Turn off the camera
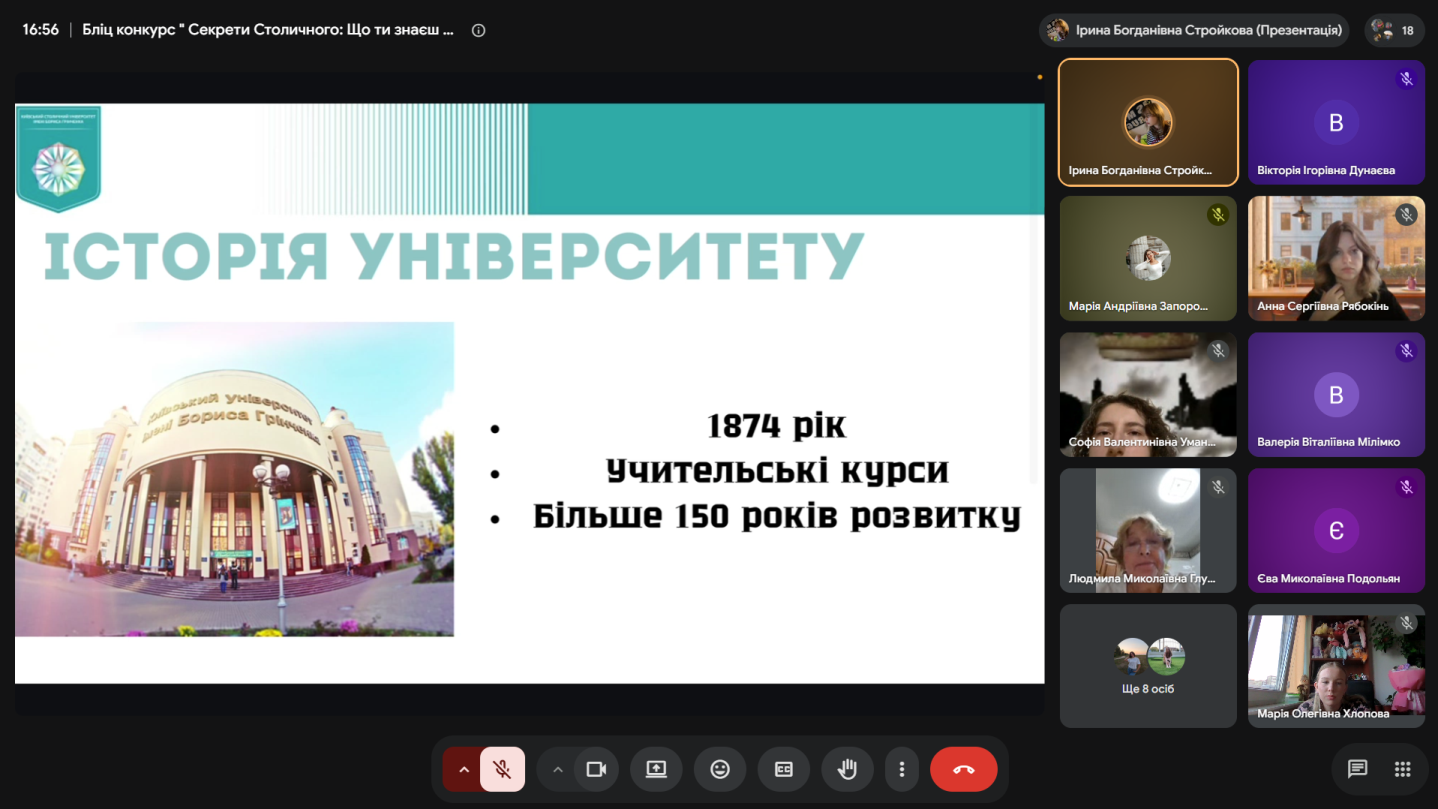Screen dimensions: 1438x809 (x=597, y=769)
